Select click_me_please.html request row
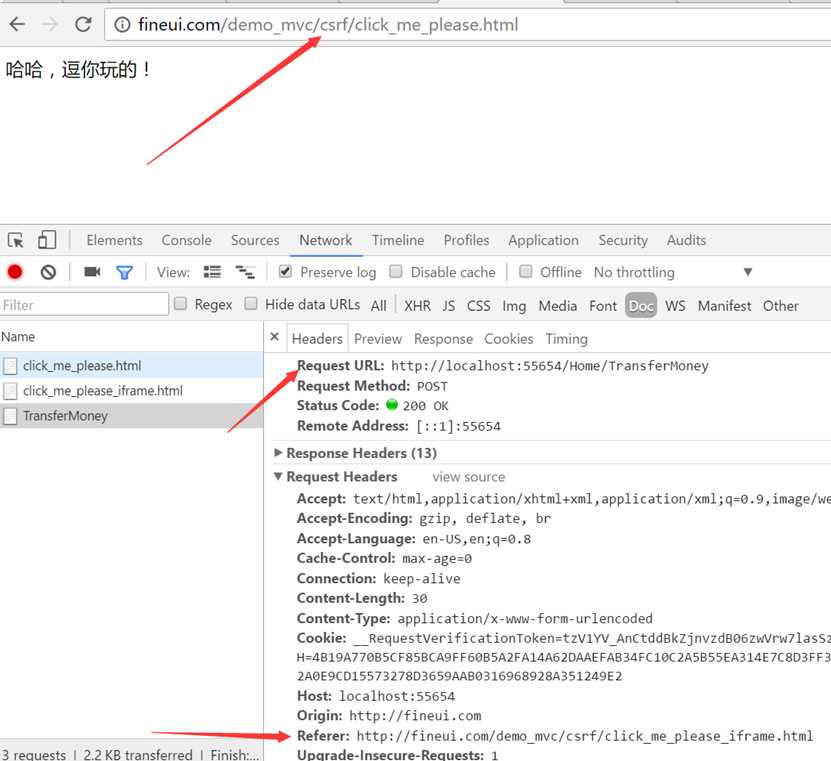 click(x=131, y=366)
